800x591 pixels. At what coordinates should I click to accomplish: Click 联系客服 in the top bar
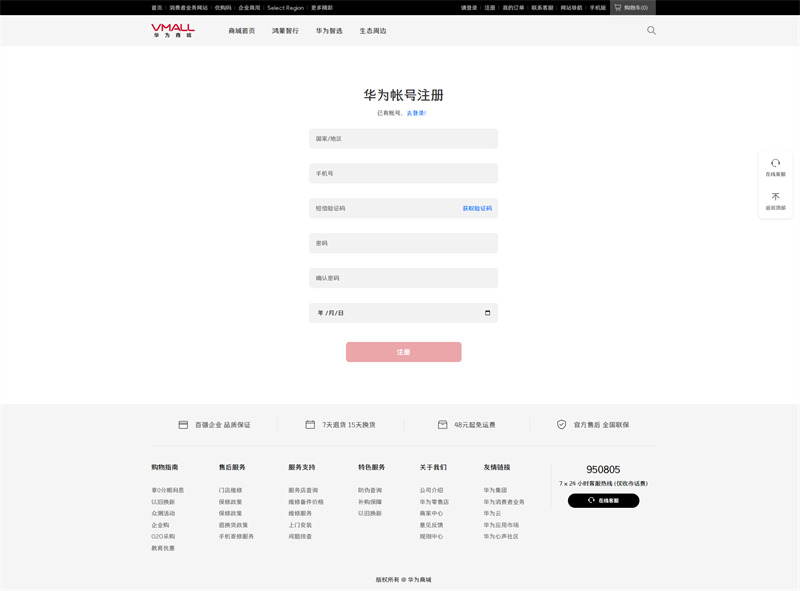coord(542,8)
